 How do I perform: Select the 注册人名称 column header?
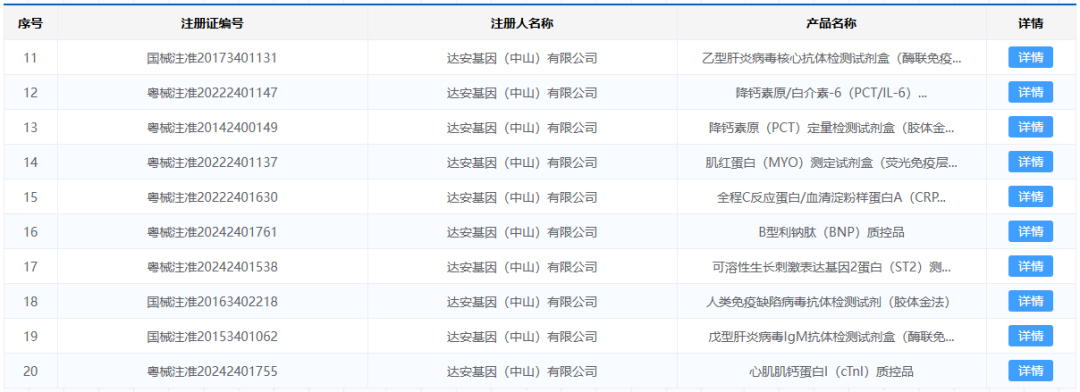point(522,23)
